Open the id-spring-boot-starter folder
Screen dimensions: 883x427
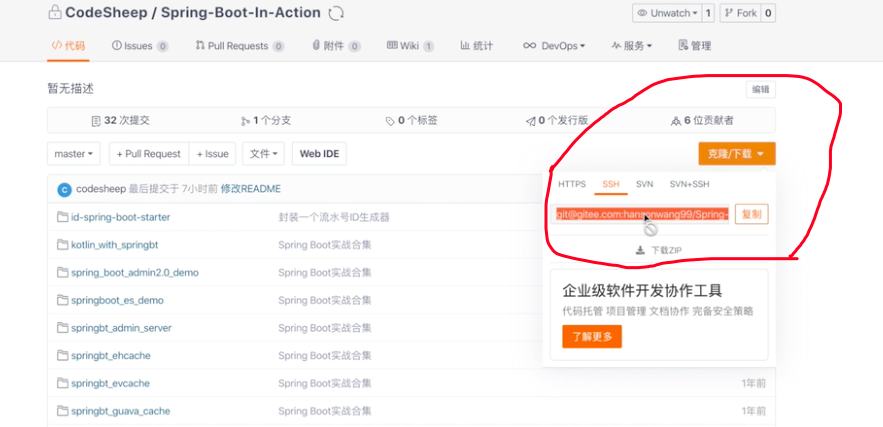[121, 217]
